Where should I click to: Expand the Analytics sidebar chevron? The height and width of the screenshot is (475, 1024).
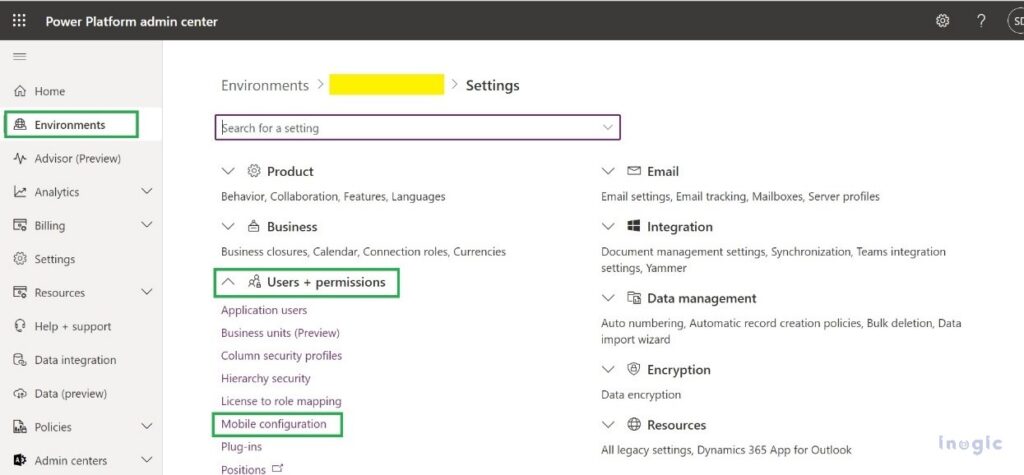(147, 192)
